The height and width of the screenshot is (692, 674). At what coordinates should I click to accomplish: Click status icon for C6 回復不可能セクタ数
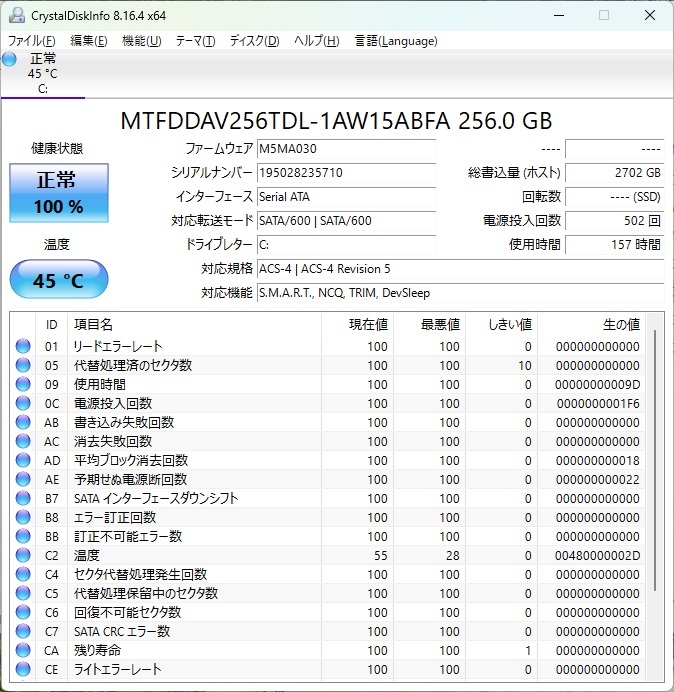(23, 612)
